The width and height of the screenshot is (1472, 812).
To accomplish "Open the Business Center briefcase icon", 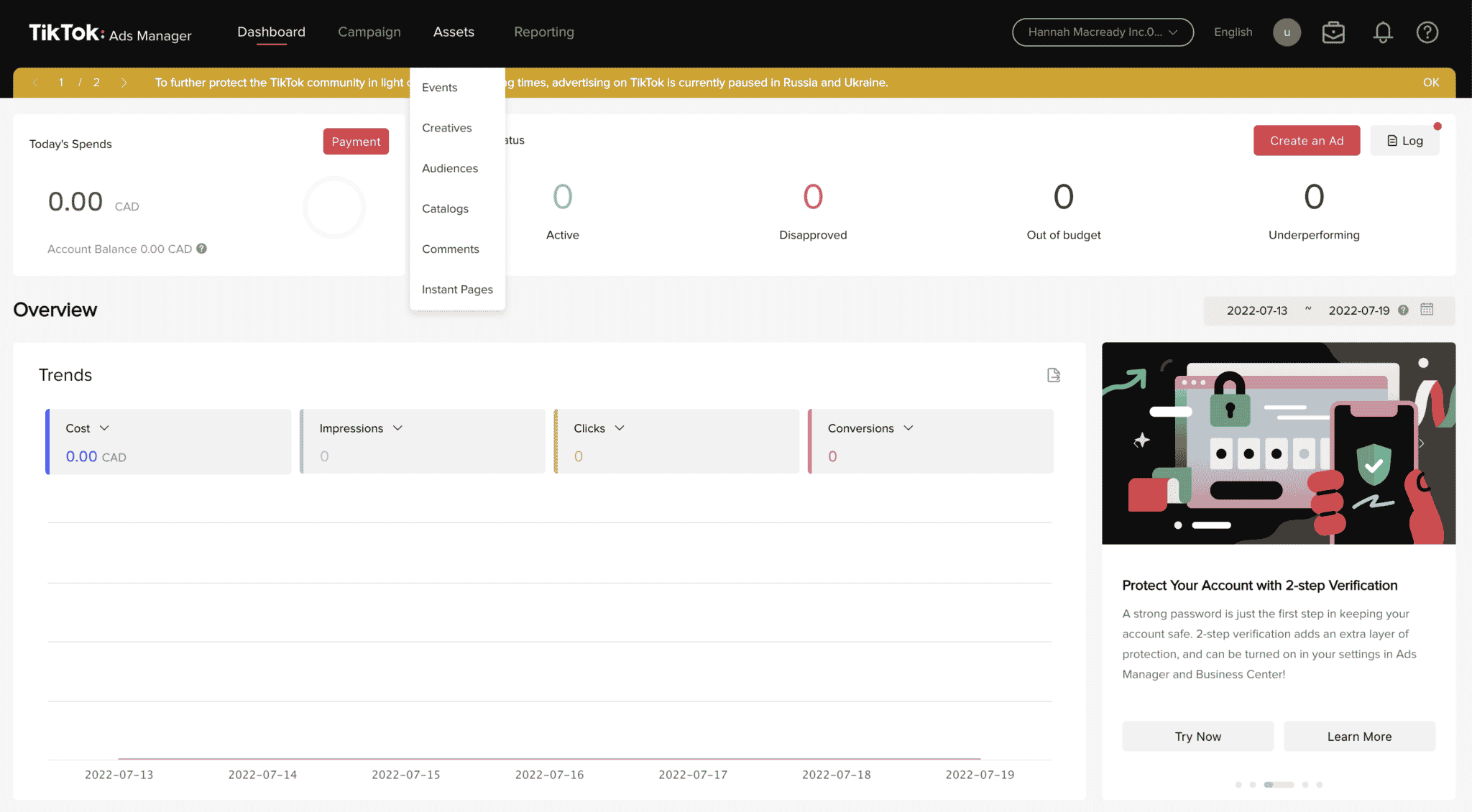I will click(1333, 32).
